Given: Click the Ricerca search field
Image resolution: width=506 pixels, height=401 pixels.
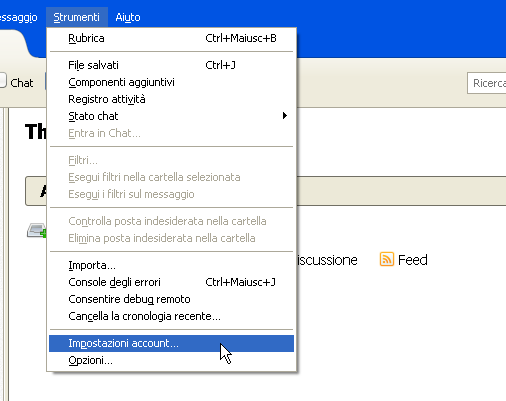Looking at the screenshot, I should 487,83.
